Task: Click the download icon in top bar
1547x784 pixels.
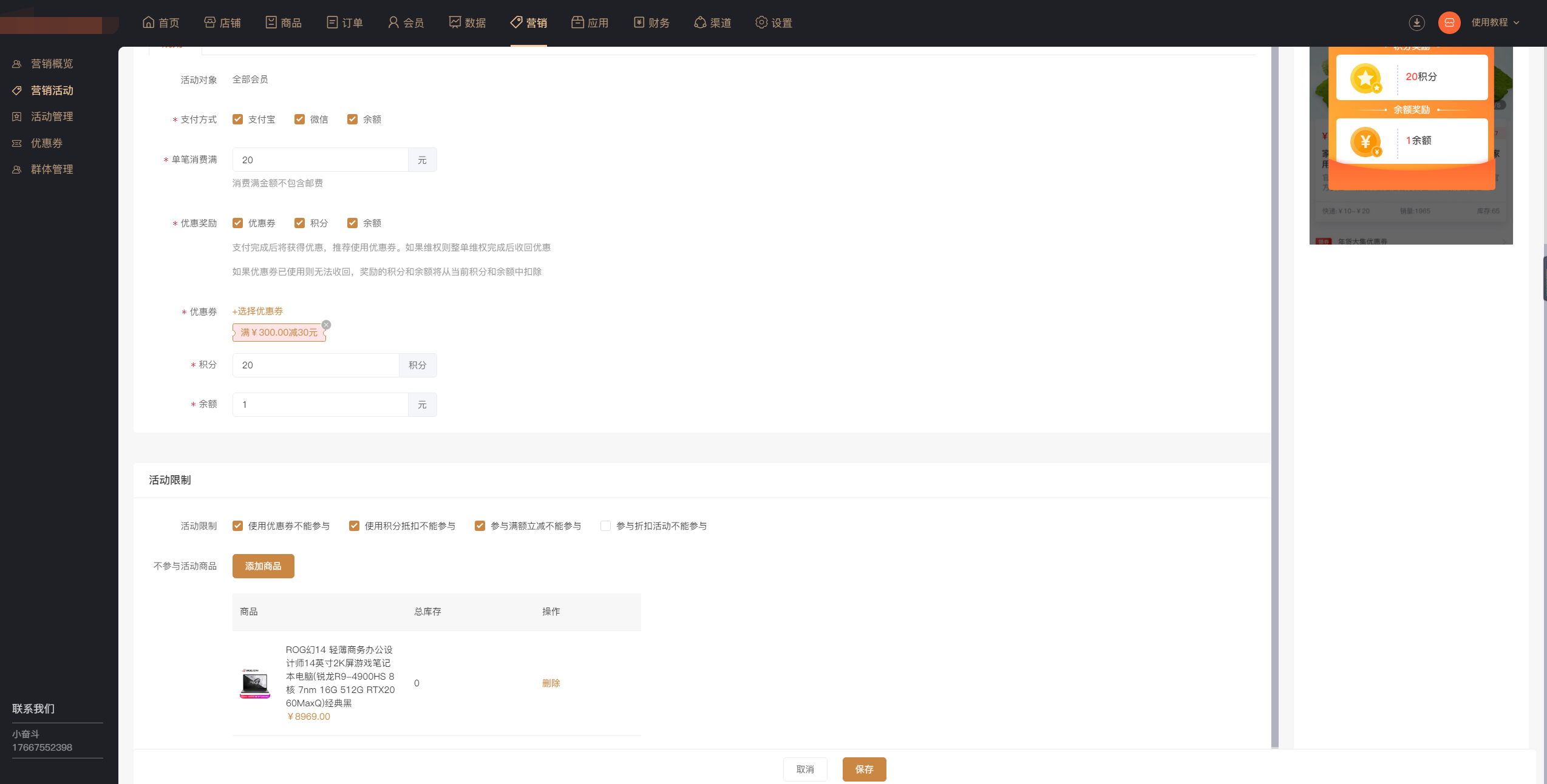Action: tap(1416, 22)
